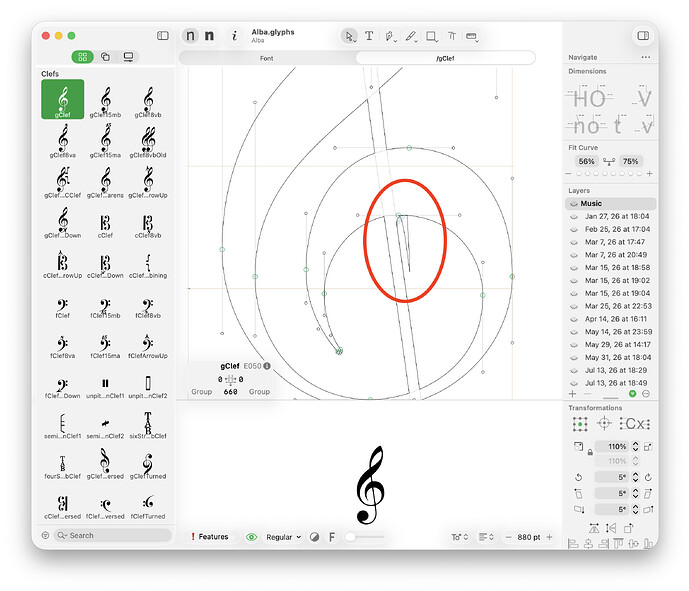Select the arrow Select tool
The image size is (689, 591).
point(349,36)
